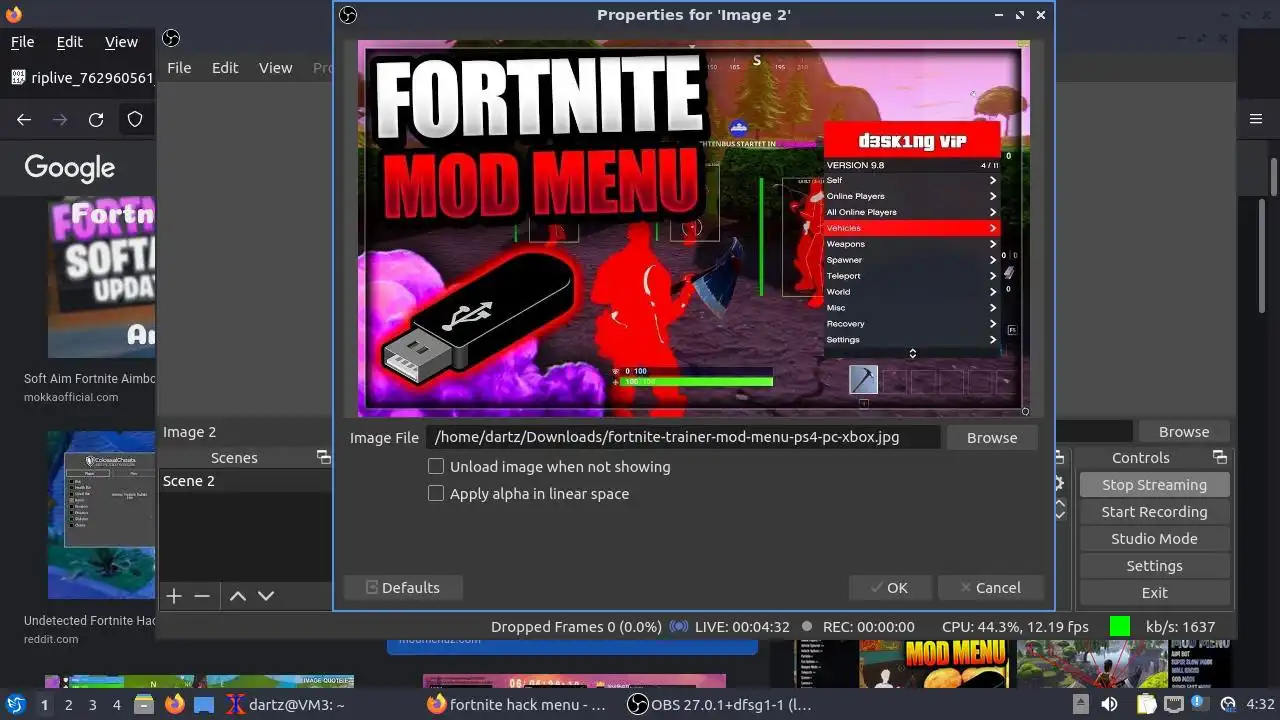This screenshot has width=1280, height=720.
Task: Switch to OBS 27.0.1 taskbar entry
Action: click(x=718, y=704)
